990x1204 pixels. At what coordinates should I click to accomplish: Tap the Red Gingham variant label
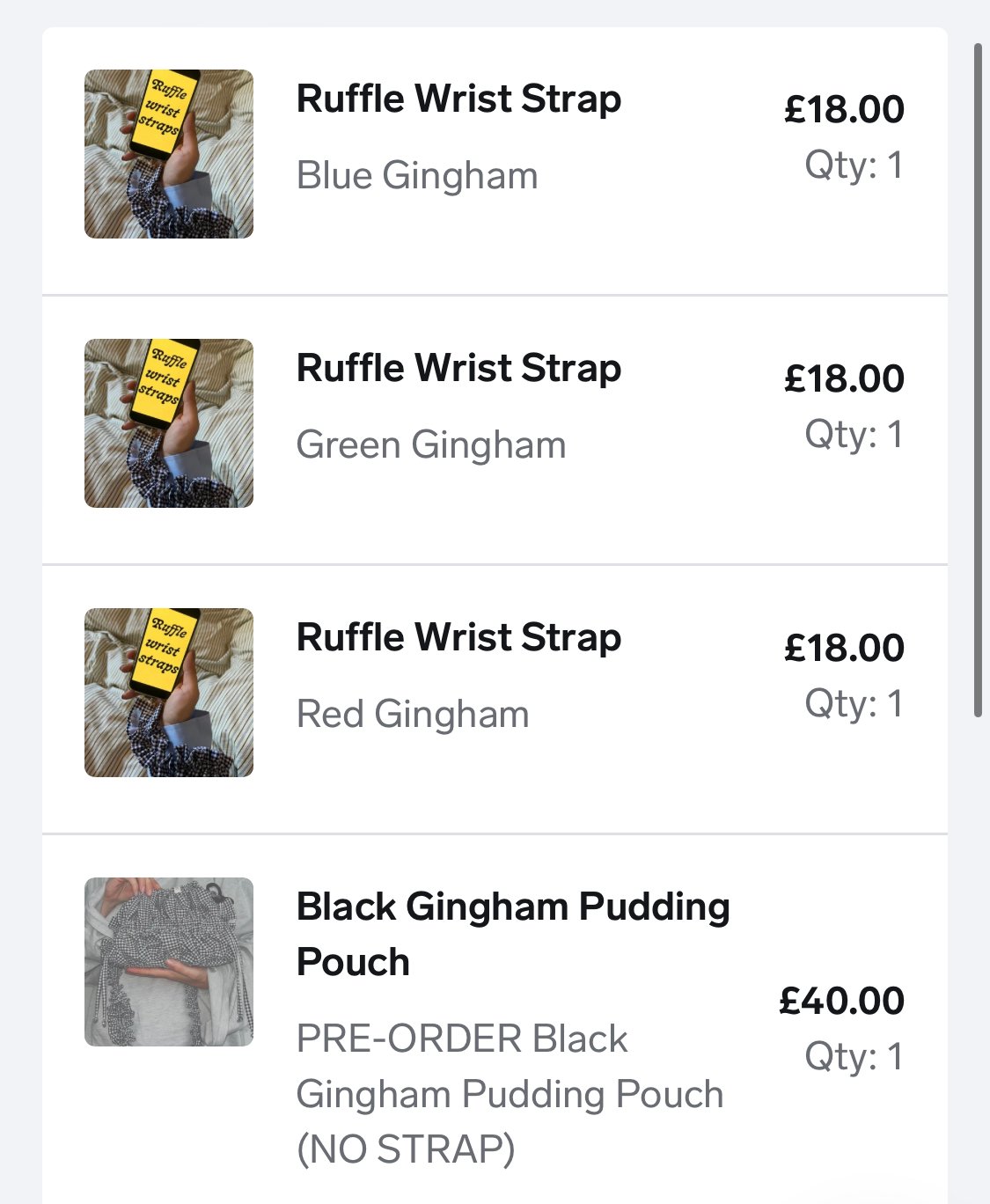coord(413,714)
